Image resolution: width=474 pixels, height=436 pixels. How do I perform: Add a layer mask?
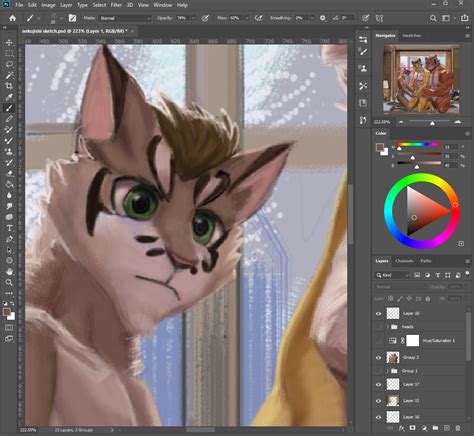point(413,428)
